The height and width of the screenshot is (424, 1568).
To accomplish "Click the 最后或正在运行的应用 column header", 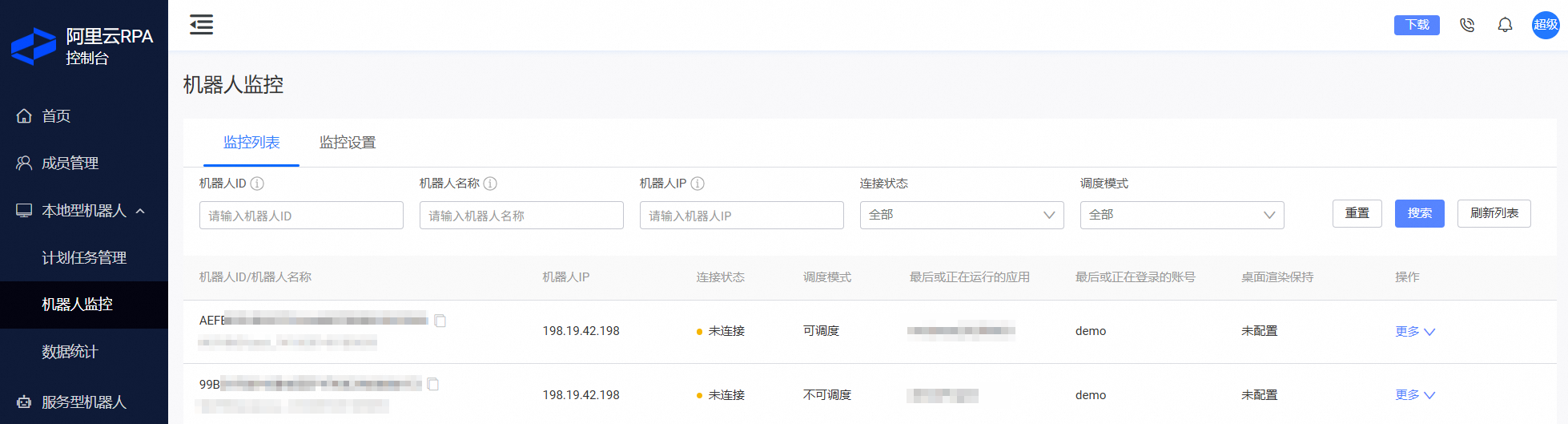I will coord(970,277).
